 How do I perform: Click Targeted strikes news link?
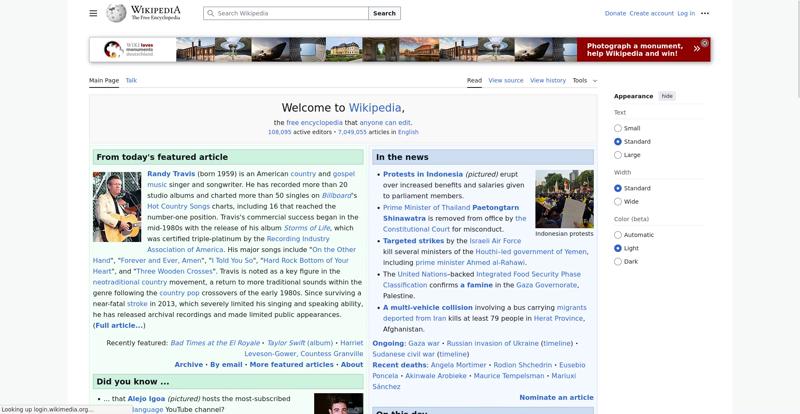point(414,241)
